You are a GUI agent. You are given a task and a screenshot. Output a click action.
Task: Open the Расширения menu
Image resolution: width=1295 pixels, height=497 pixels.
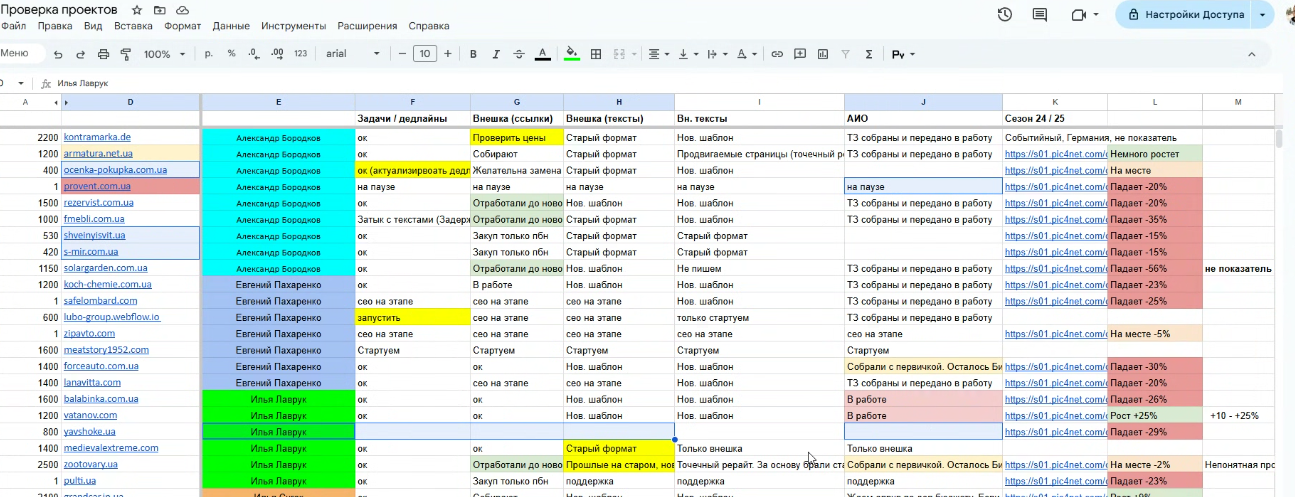click(x=366, y=26)
